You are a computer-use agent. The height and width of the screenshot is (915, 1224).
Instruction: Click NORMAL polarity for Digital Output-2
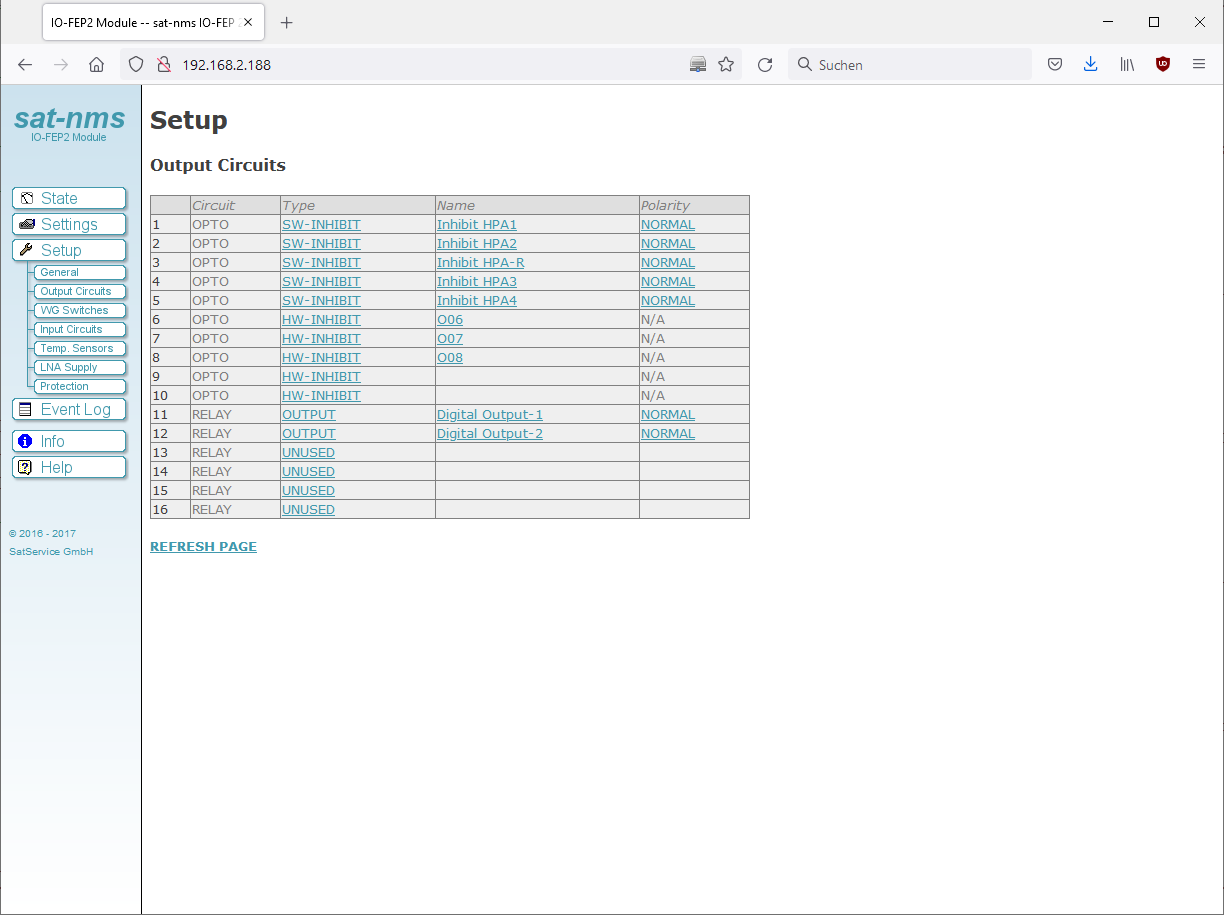tap(667, 434)
